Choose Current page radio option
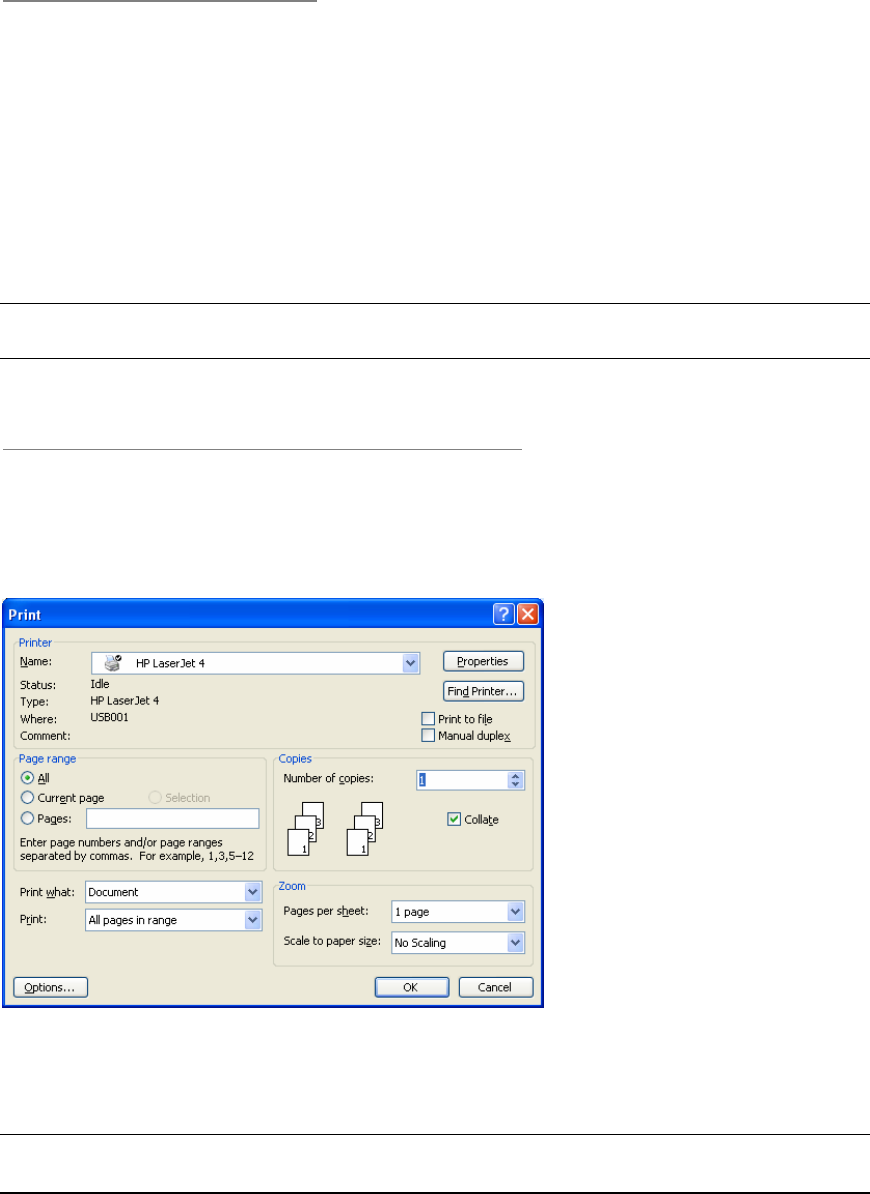This screenshot has height=1194, width=870. (28, 798)
